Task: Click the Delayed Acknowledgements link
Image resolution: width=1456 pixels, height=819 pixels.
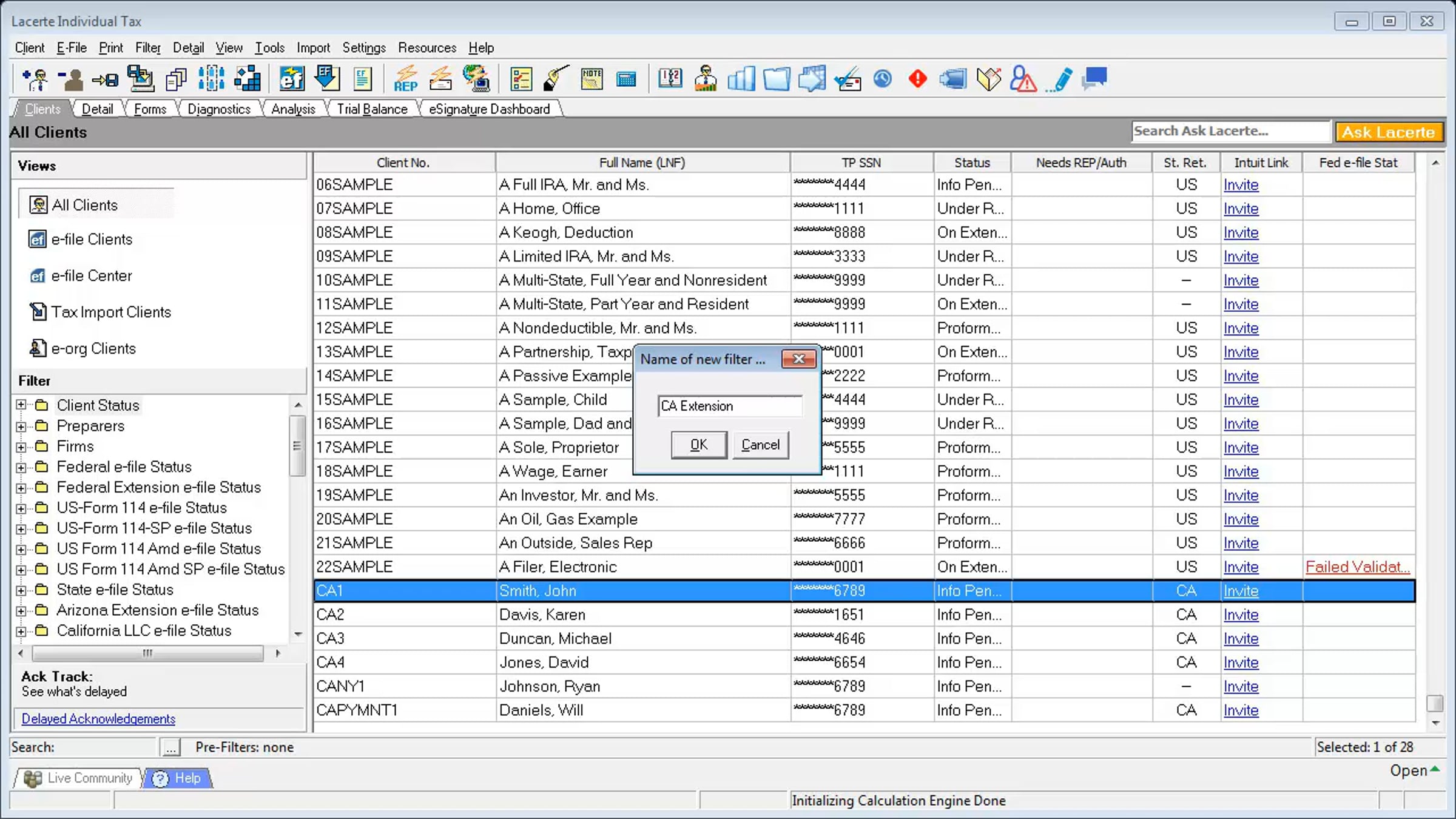Action: pos(98,719)
